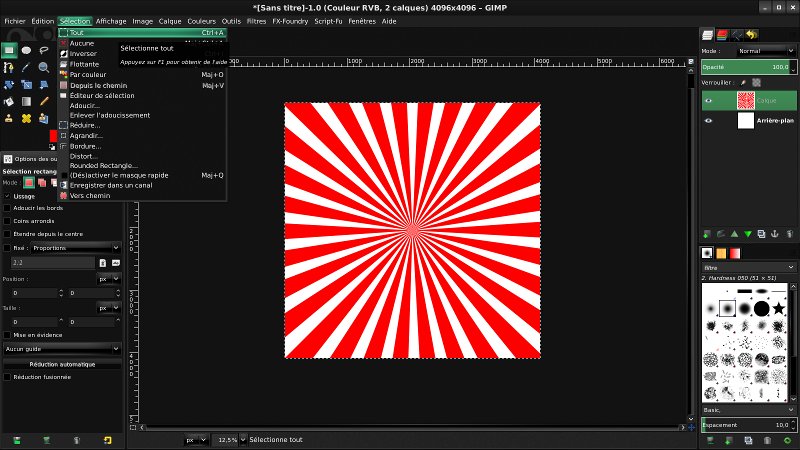Open the Proportions fixed dropdown
Image resolution: width=800 pixels, height=450 pixels.
[x=76, y=248]
